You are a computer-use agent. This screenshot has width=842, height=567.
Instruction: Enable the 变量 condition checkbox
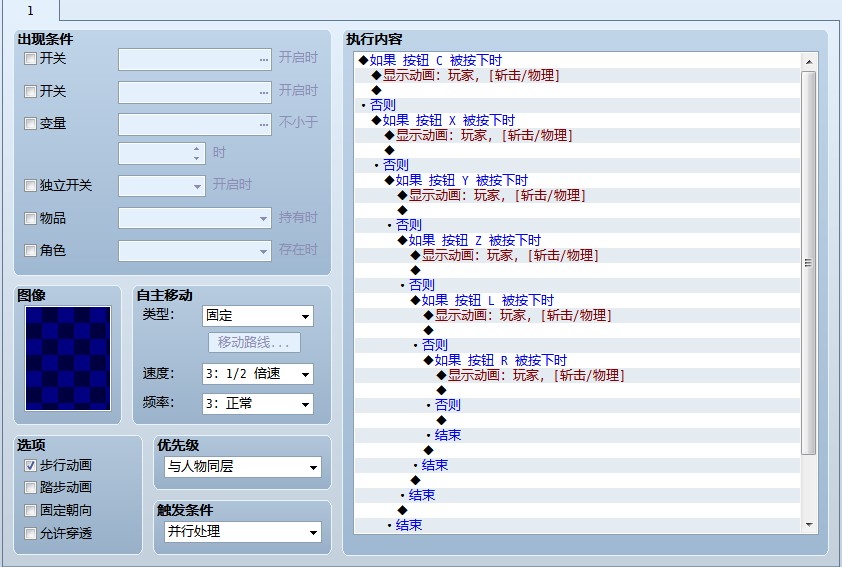[31, 124]
